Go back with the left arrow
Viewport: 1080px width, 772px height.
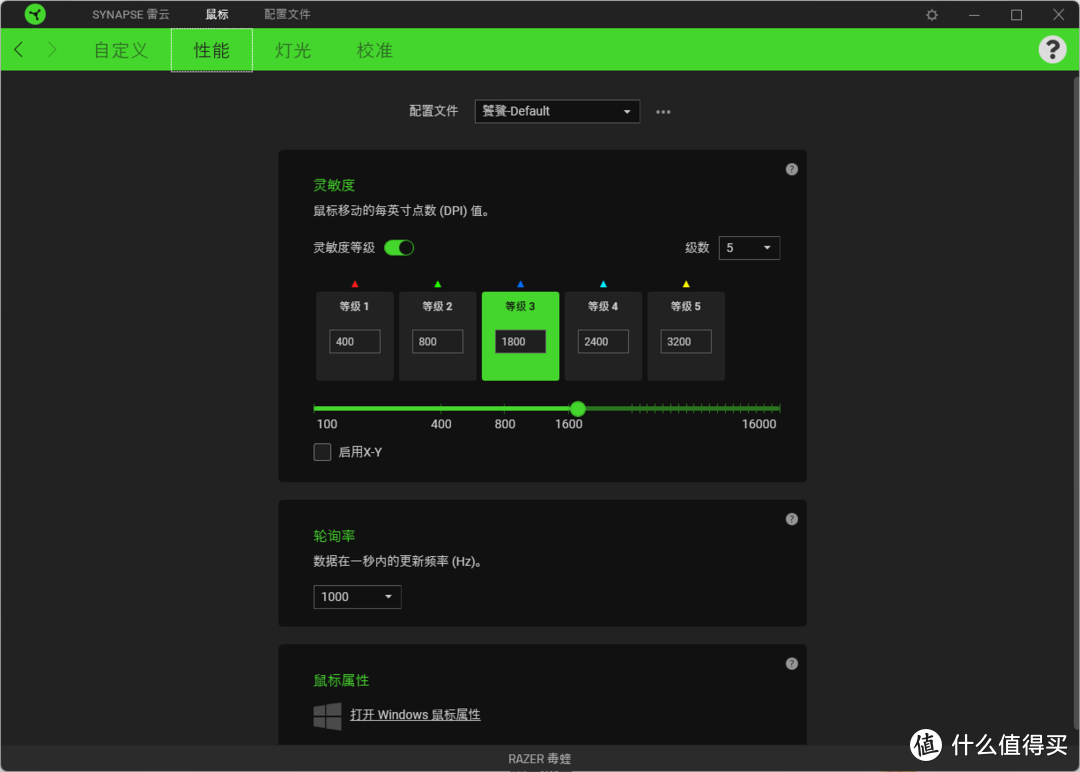coord(19,50)
